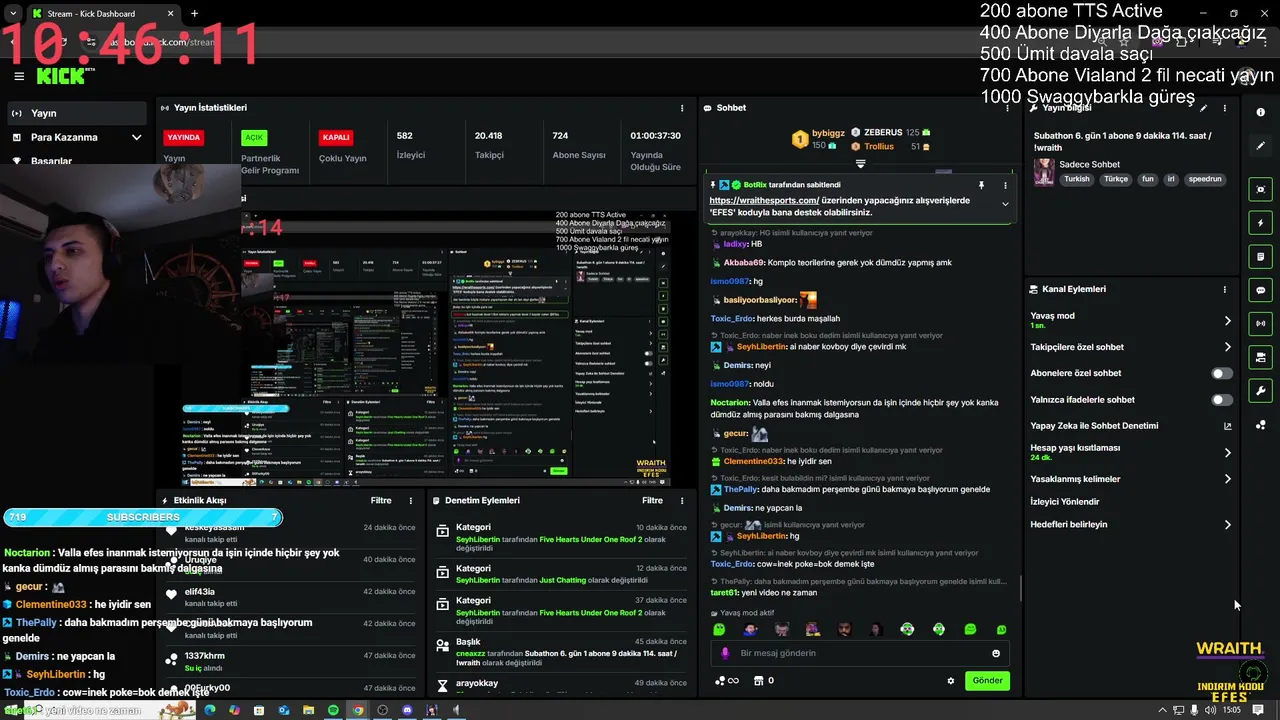Click the pencil edit icon in right sidebar
Screen dimensions: 1280x720
coord(1260,146)
